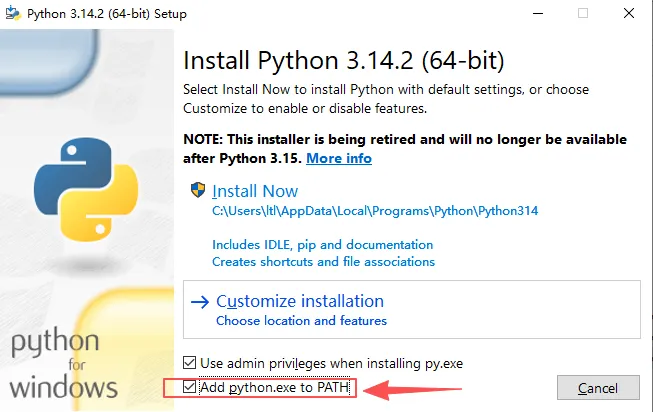Image resolution: width=653 pixels, height=412 pixels.
Task: Toggle Use admin privileges when installing py.exe
Action: tap(189, 362)
